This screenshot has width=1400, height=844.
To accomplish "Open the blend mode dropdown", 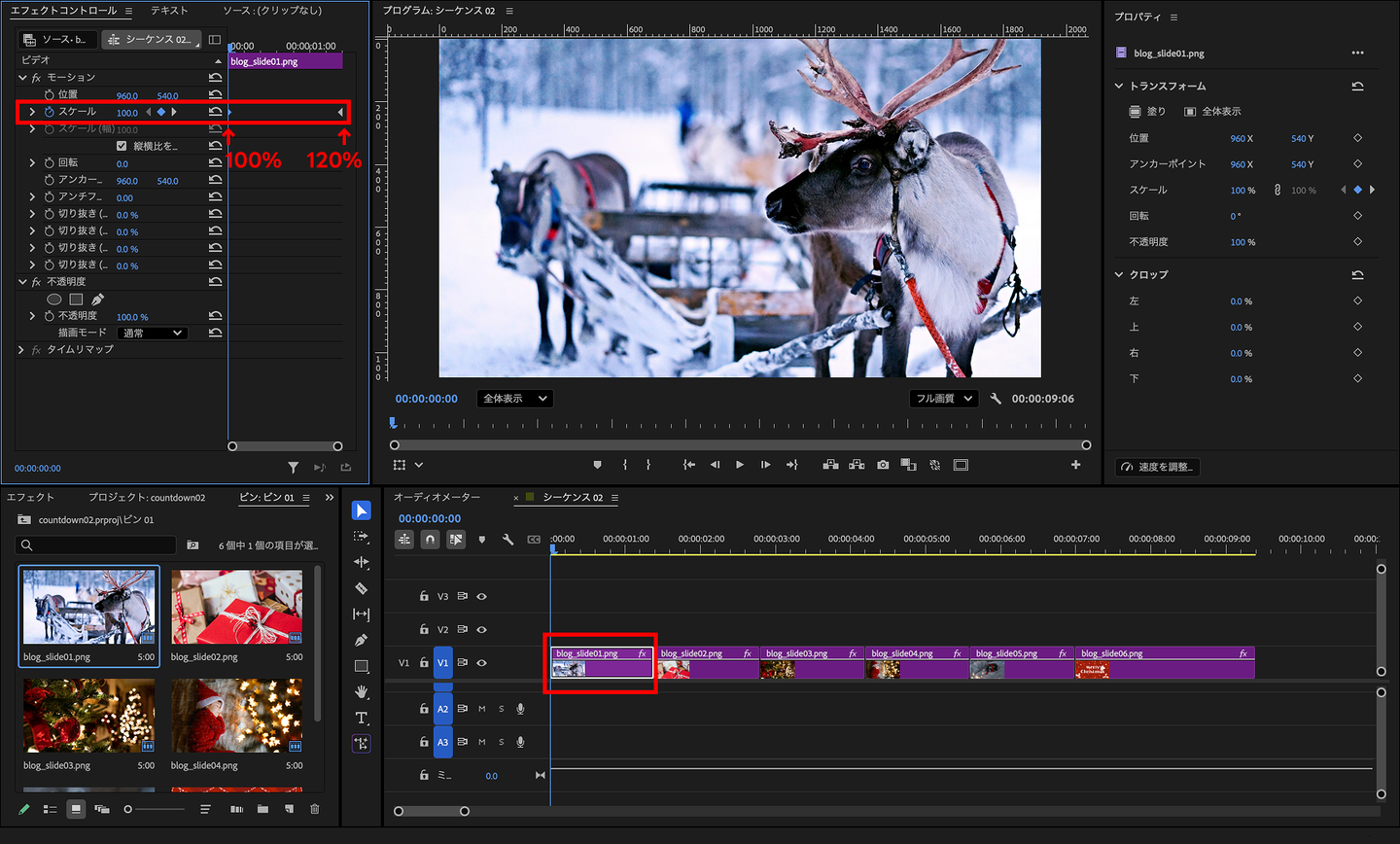I will (x=152, y=333).
